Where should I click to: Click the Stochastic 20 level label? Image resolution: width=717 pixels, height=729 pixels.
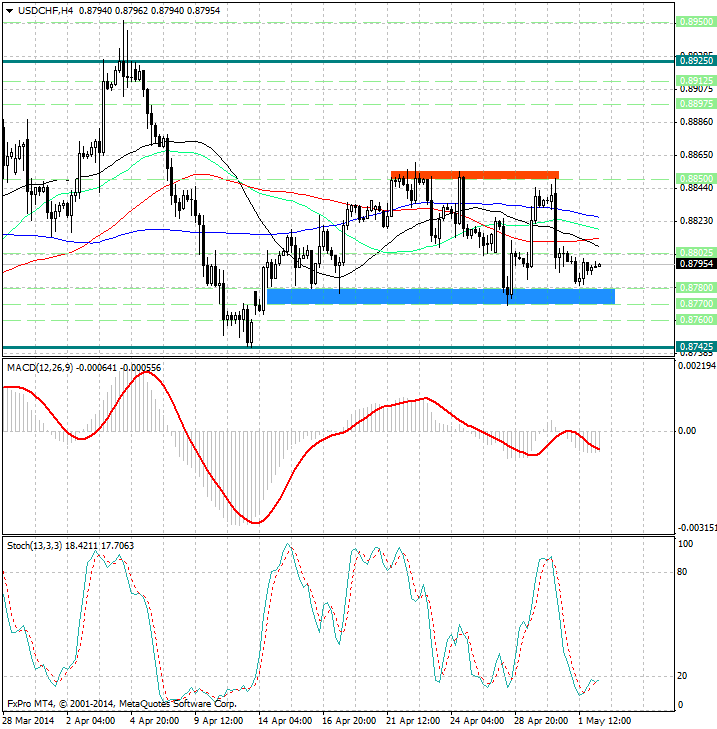[682, 676]
